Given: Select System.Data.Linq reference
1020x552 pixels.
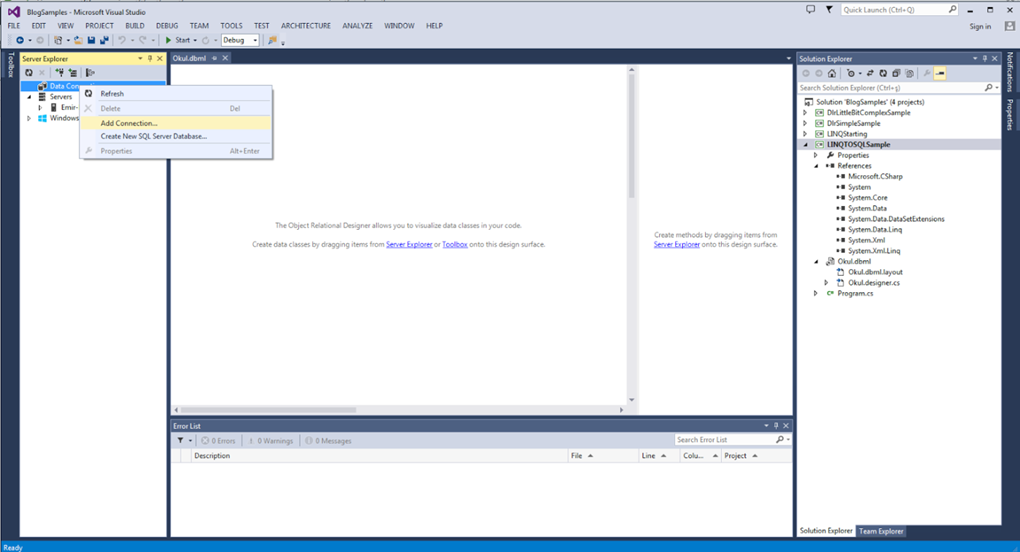Looking at the screenshot, I should point(875,230).
